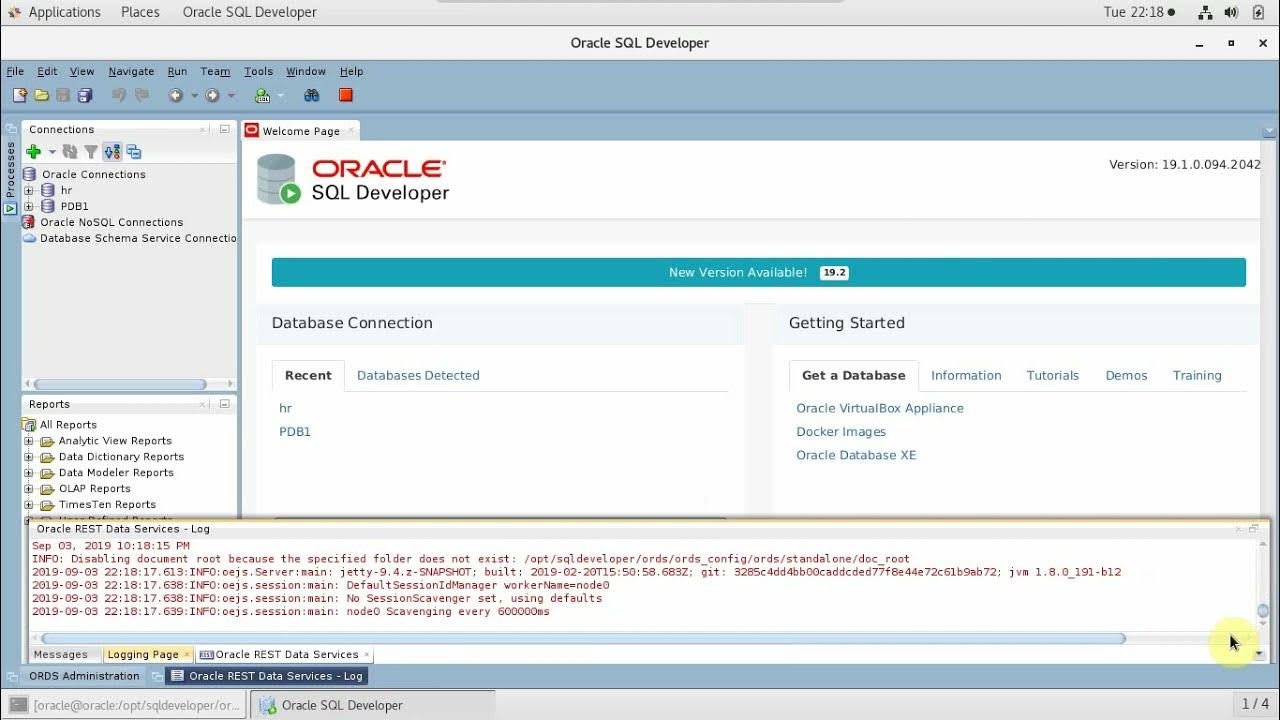Minimize the Connections panel
Viewport: 1280px width, 720px height.
[225, 129]
